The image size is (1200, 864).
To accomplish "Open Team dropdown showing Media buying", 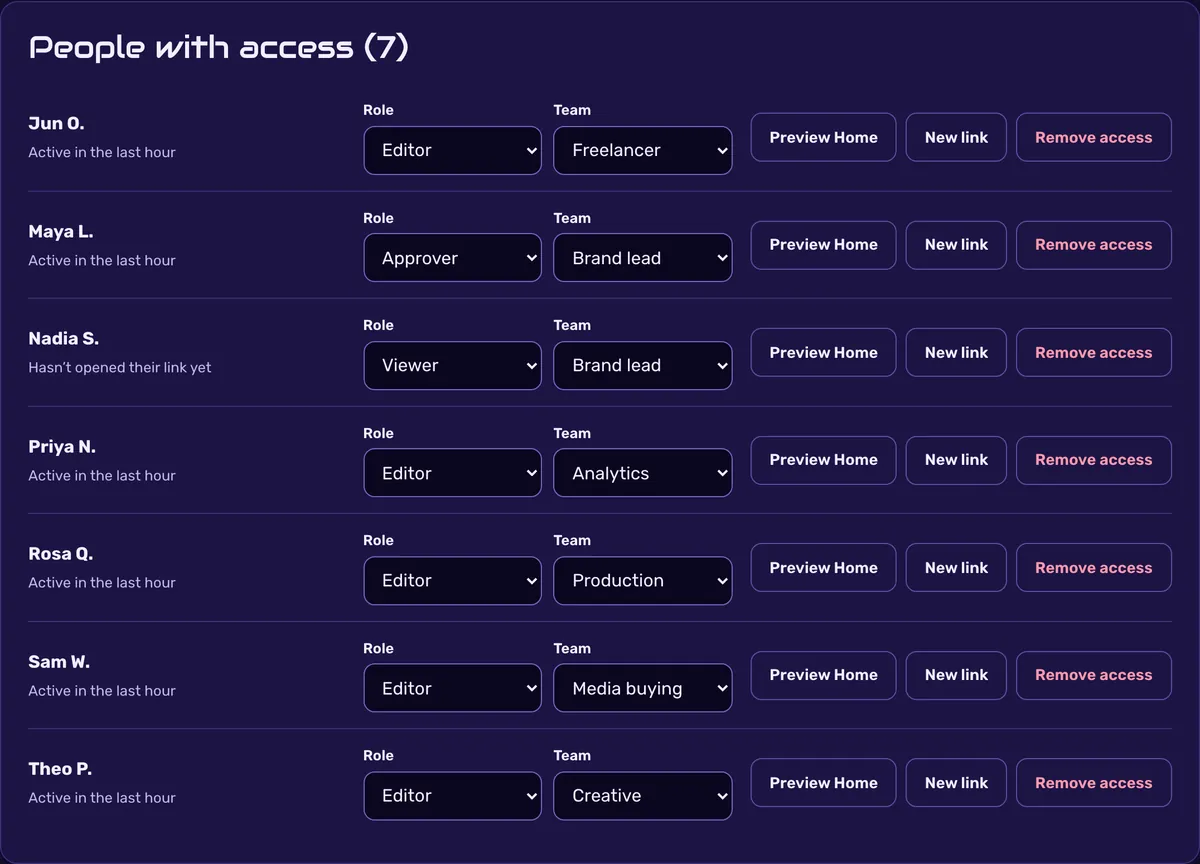I will coord(642,688).
